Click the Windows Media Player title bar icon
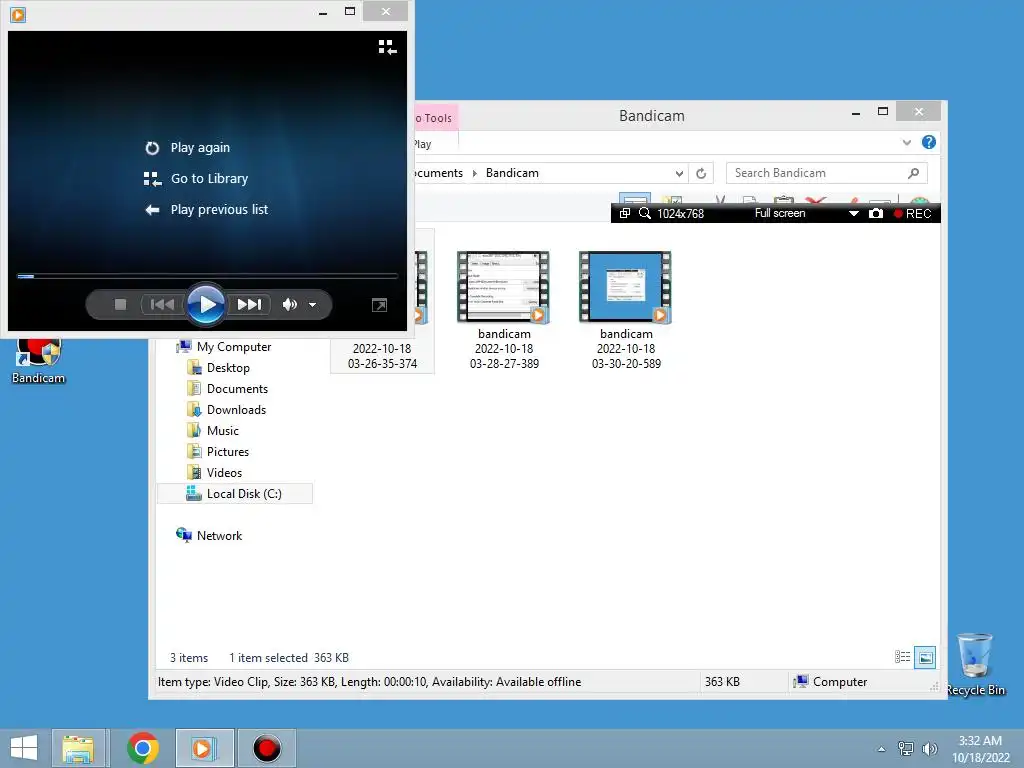Screen dimensions: 1024x768 point(18,14)
